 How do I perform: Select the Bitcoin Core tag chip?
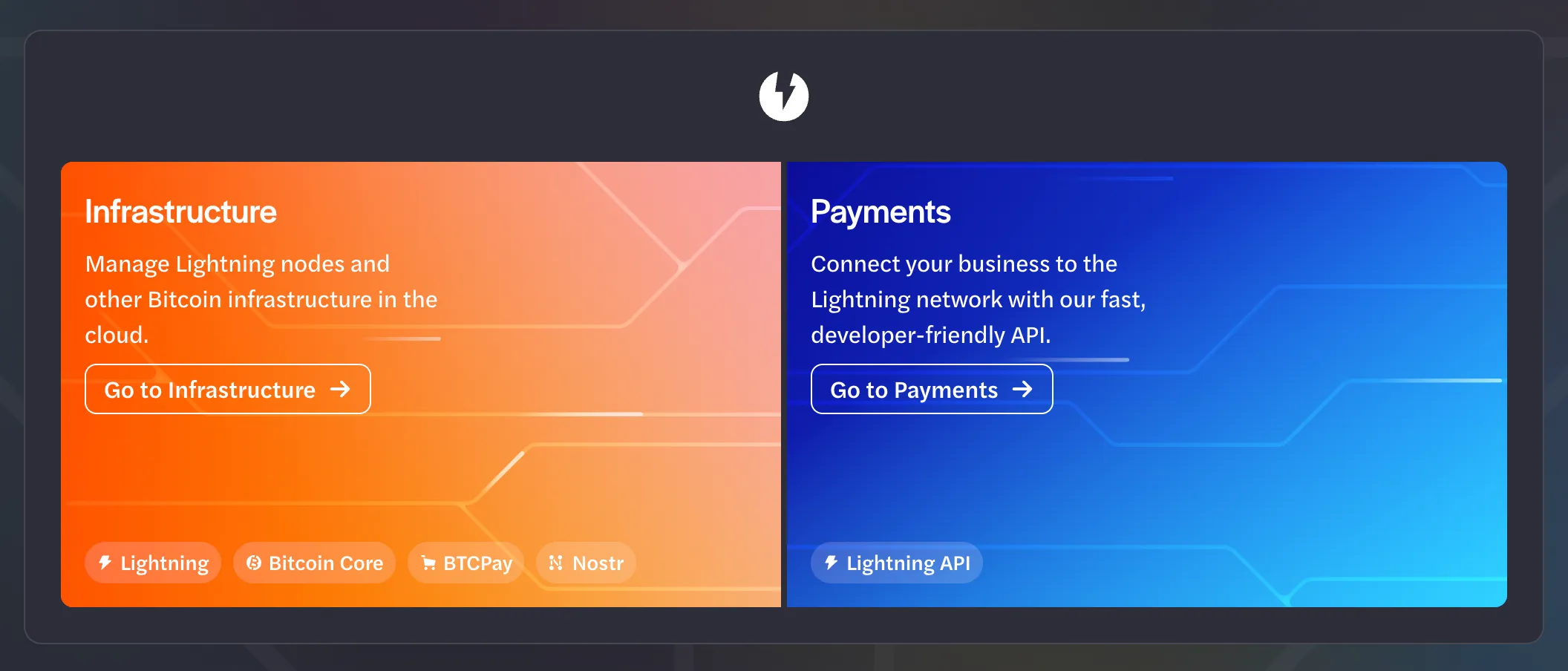click(314, 563)
